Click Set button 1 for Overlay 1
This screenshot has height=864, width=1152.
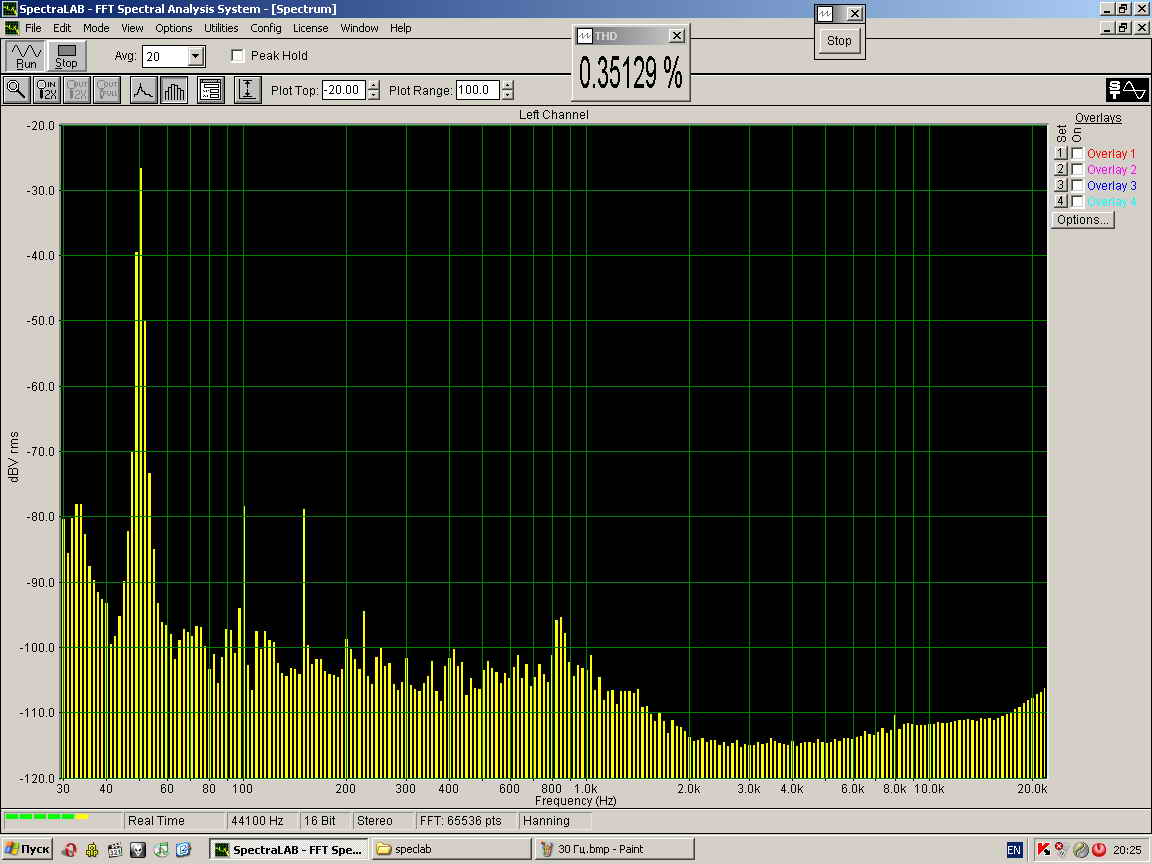pos(1060,153)
